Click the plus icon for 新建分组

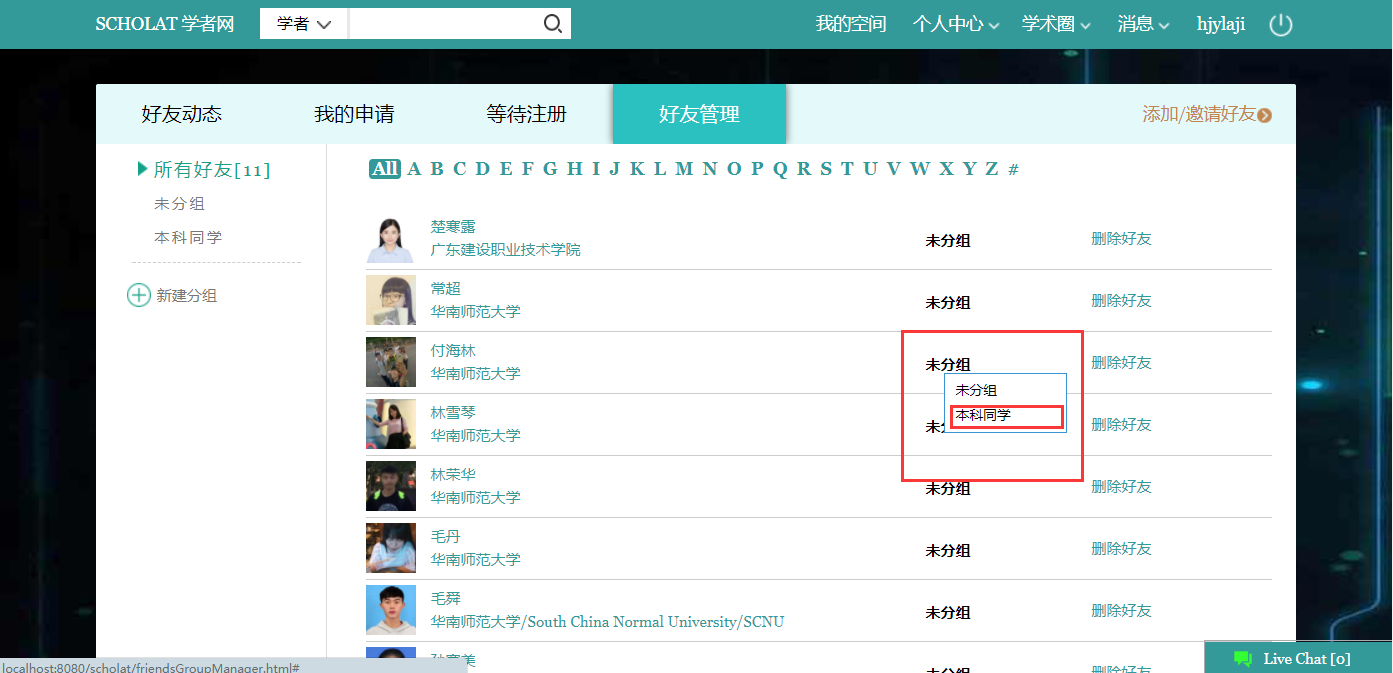[x=138, y=295]
